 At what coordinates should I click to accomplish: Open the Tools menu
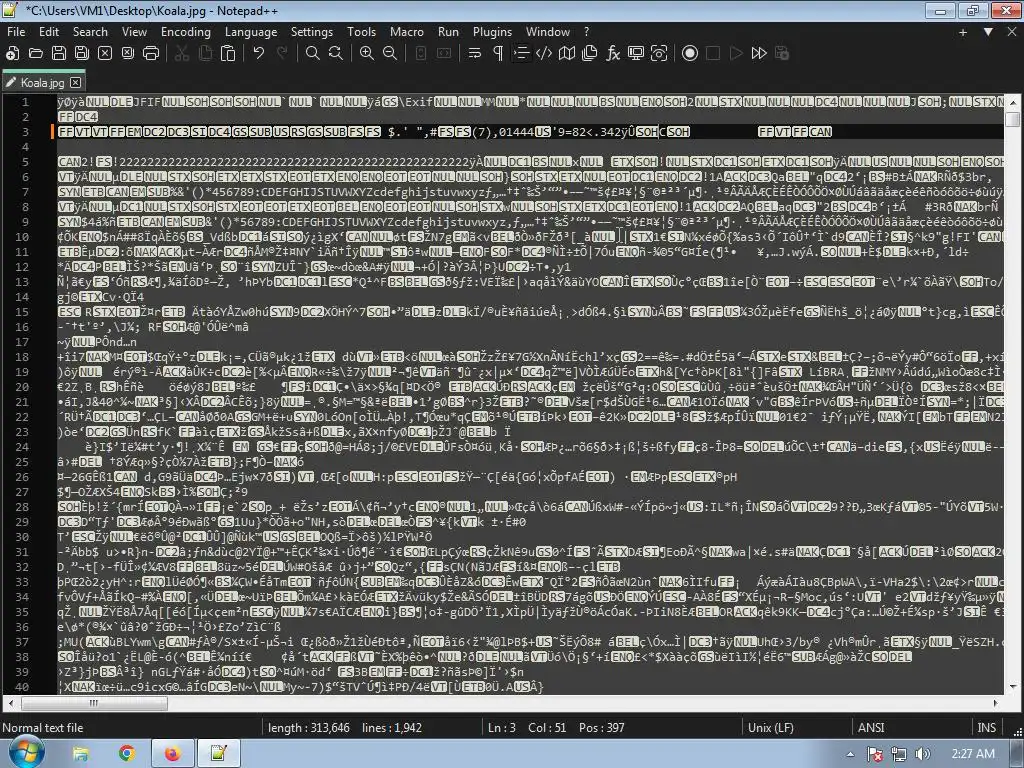click(x=361, y=31)
